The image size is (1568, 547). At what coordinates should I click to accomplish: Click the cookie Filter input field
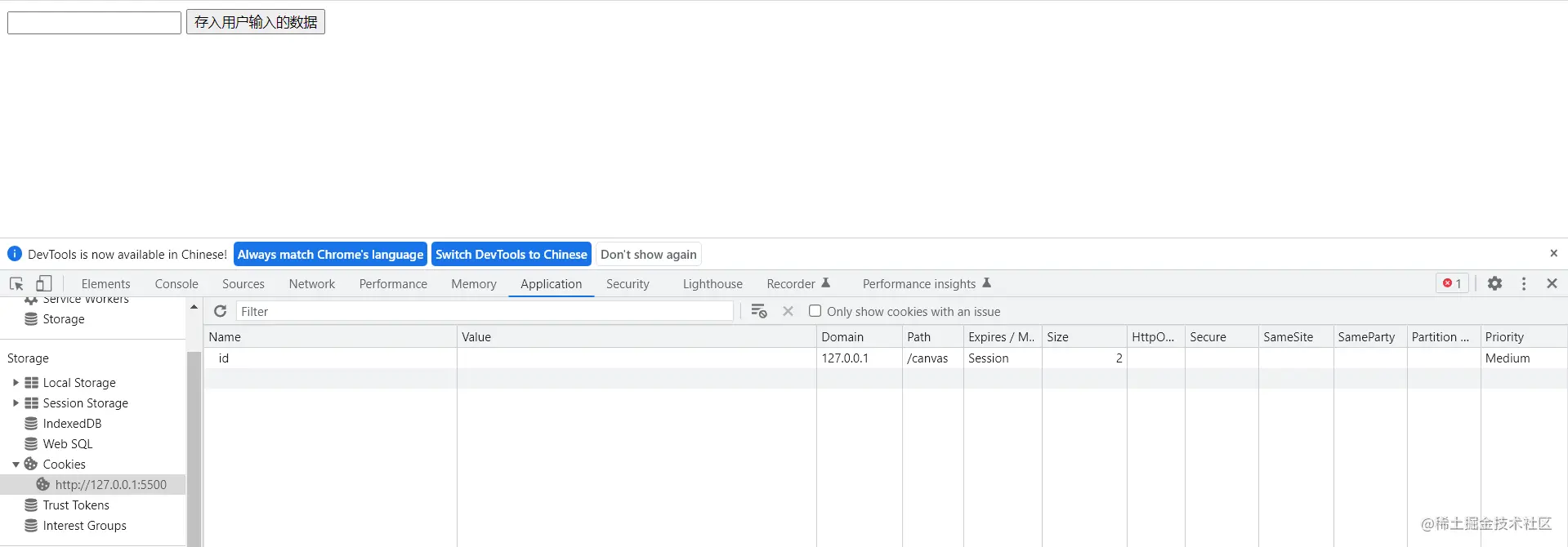[484, 312]
